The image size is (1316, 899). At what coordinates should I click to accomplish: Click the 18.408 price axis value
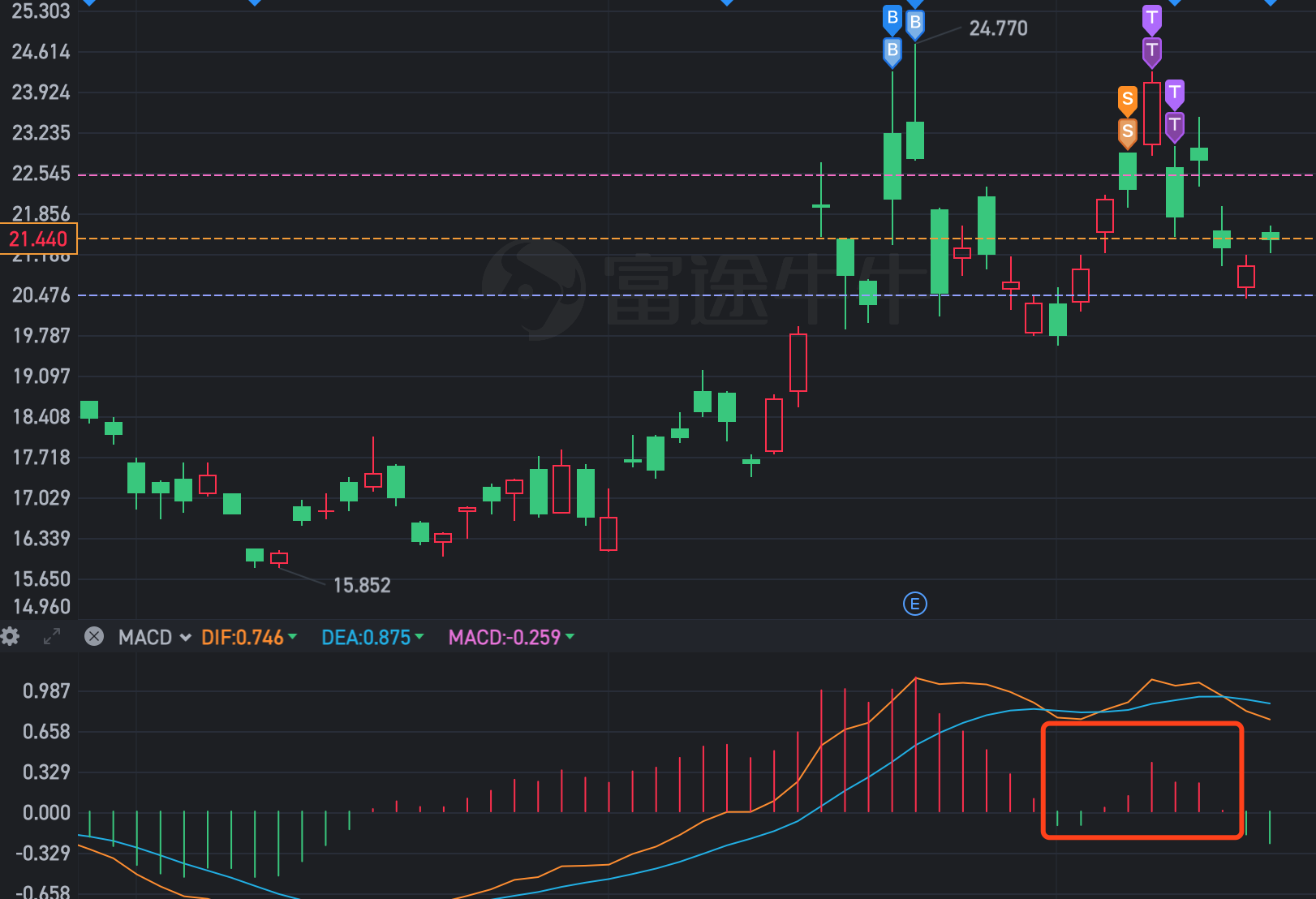pos(41,417)
